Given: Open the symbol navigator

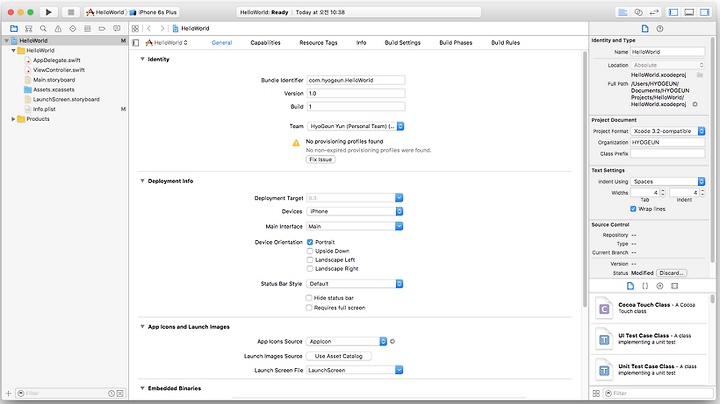Looking at the screenshot, I should 28,28.
